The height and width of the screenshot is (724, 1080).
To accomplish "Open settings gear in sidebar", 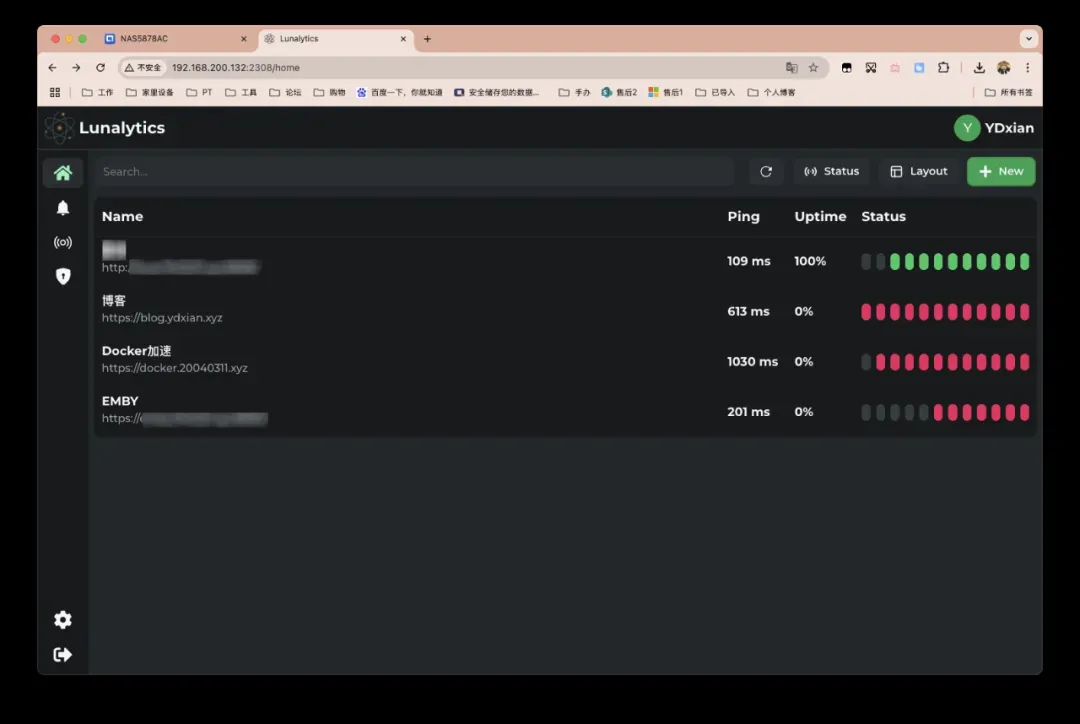I will (x=63, y=620).
